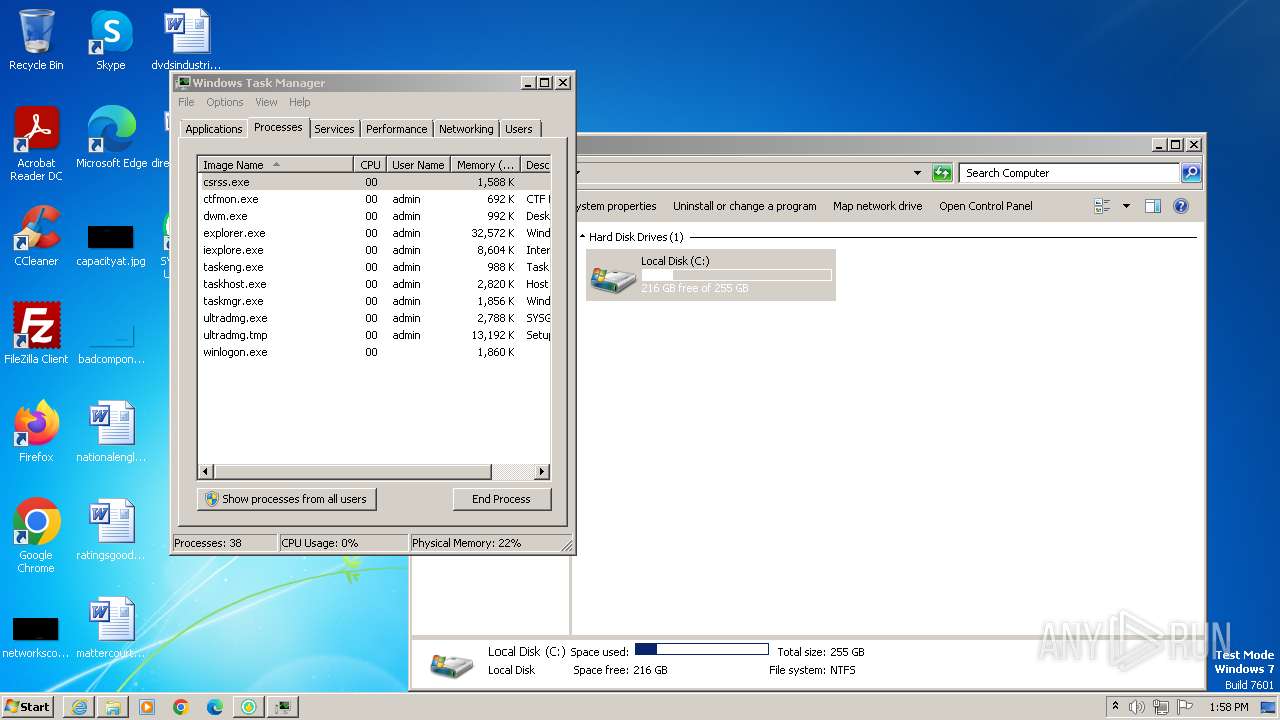Open the FileZilla Client shortcut
Viewport: 1280px width, 720px height.
click(36, 334)
